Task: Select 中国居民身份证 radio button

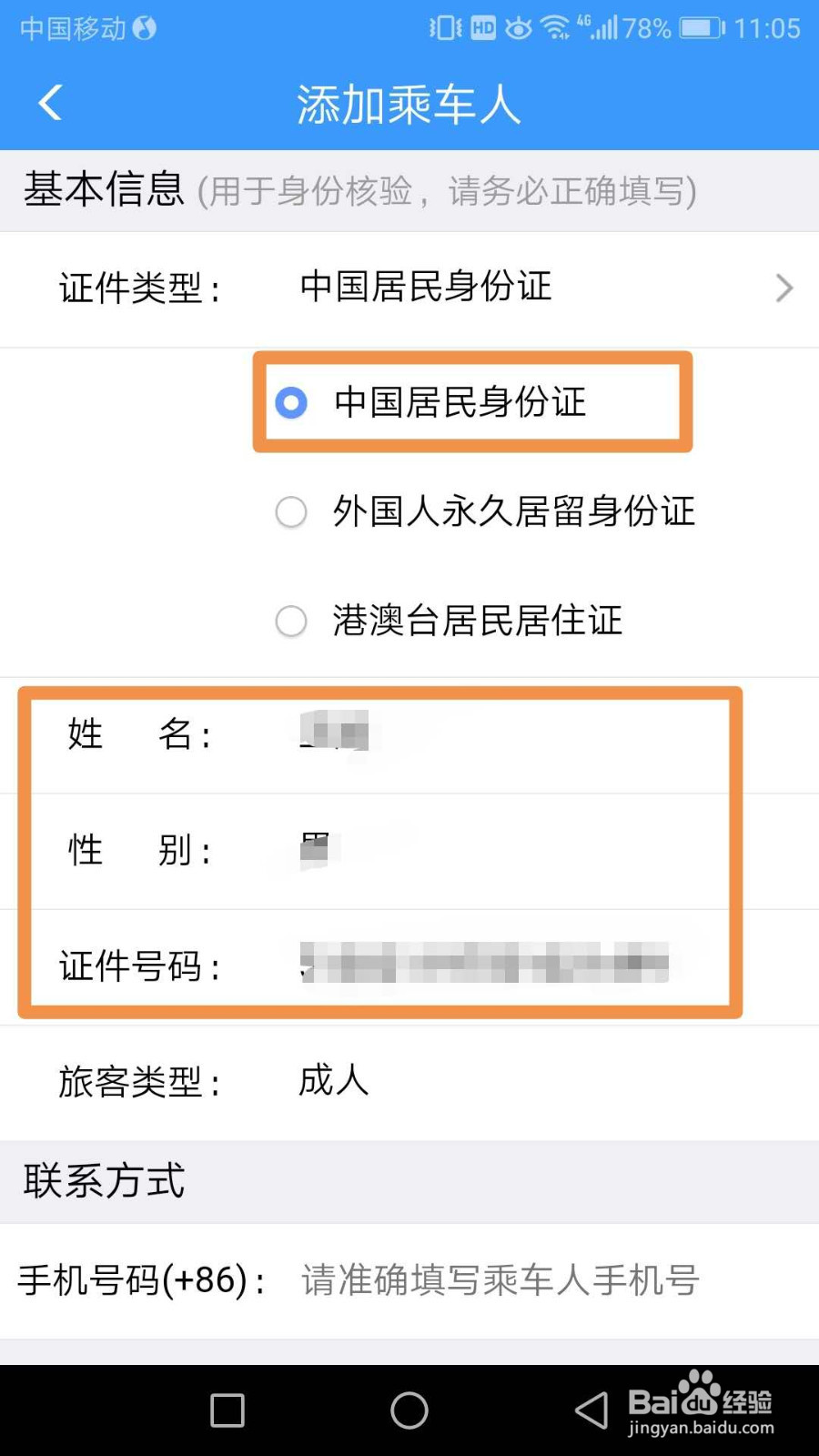Action: [291, 402]
